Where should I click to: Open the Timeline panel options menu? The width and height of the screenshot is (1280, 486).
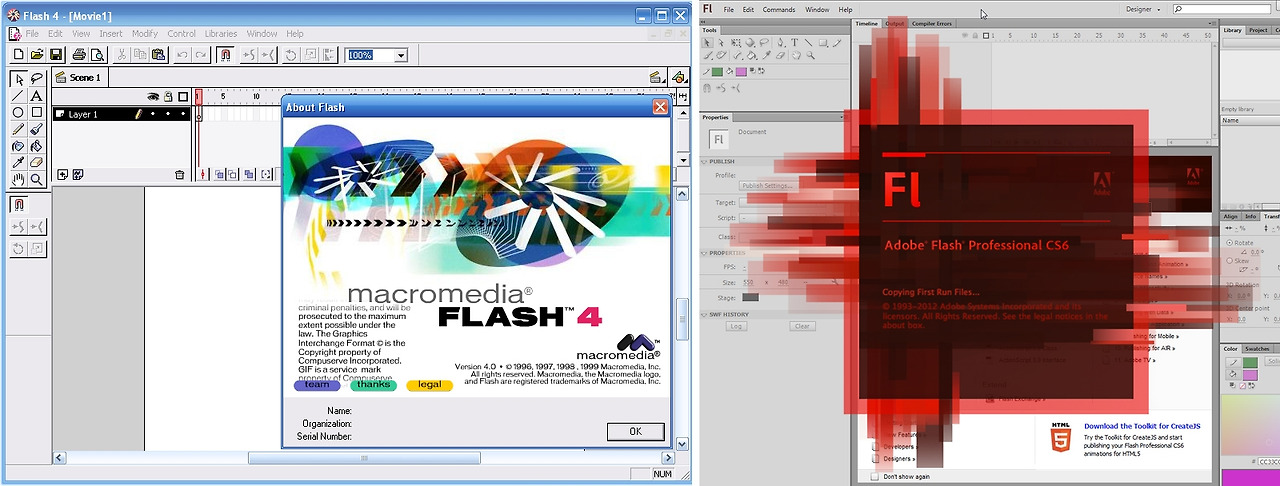tap(1211, 24)
